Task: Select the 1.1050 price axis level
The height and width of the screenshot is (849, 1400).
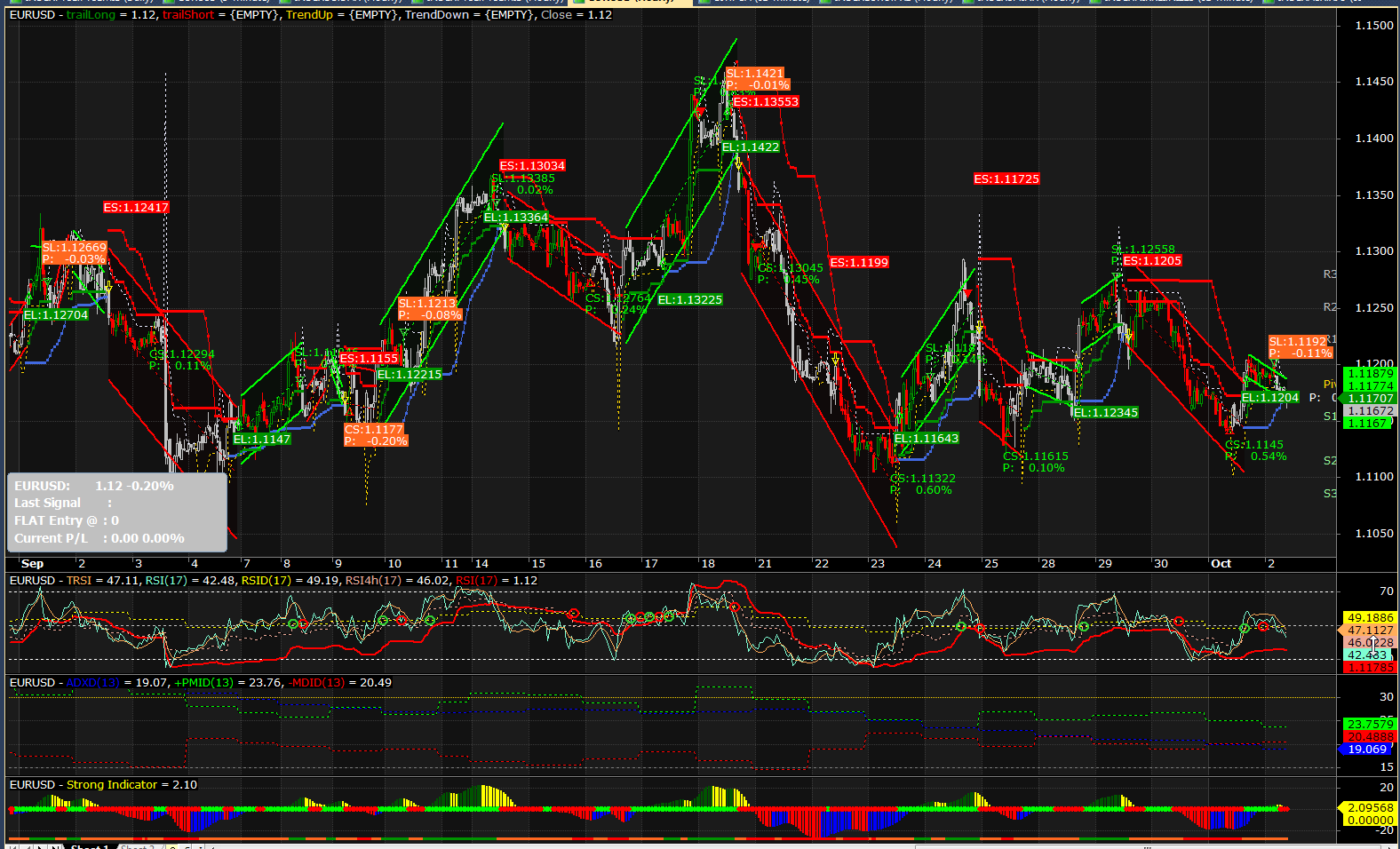Action: pos(1374,533)
